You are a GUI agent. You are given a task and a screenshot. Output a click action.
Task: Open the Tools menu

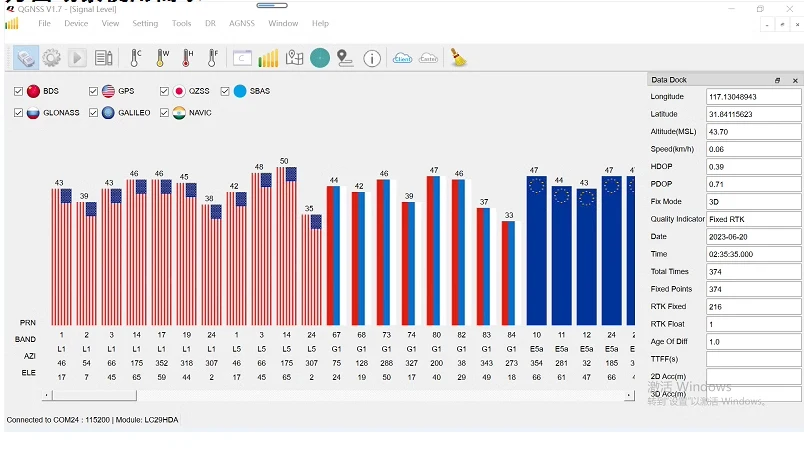click(x=181, y=23)
